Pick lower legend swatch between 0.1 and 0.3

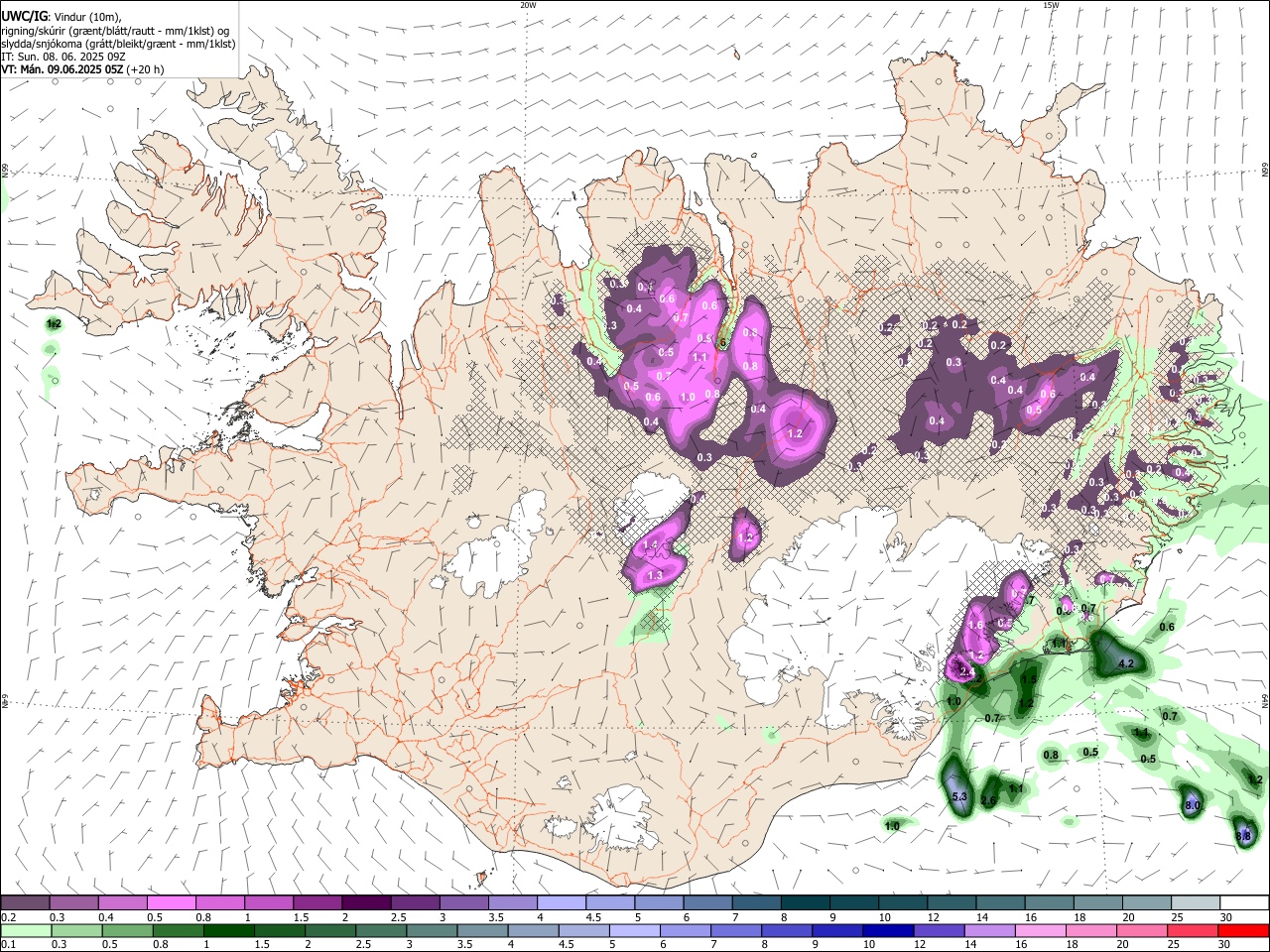click(x=25, y=930)
